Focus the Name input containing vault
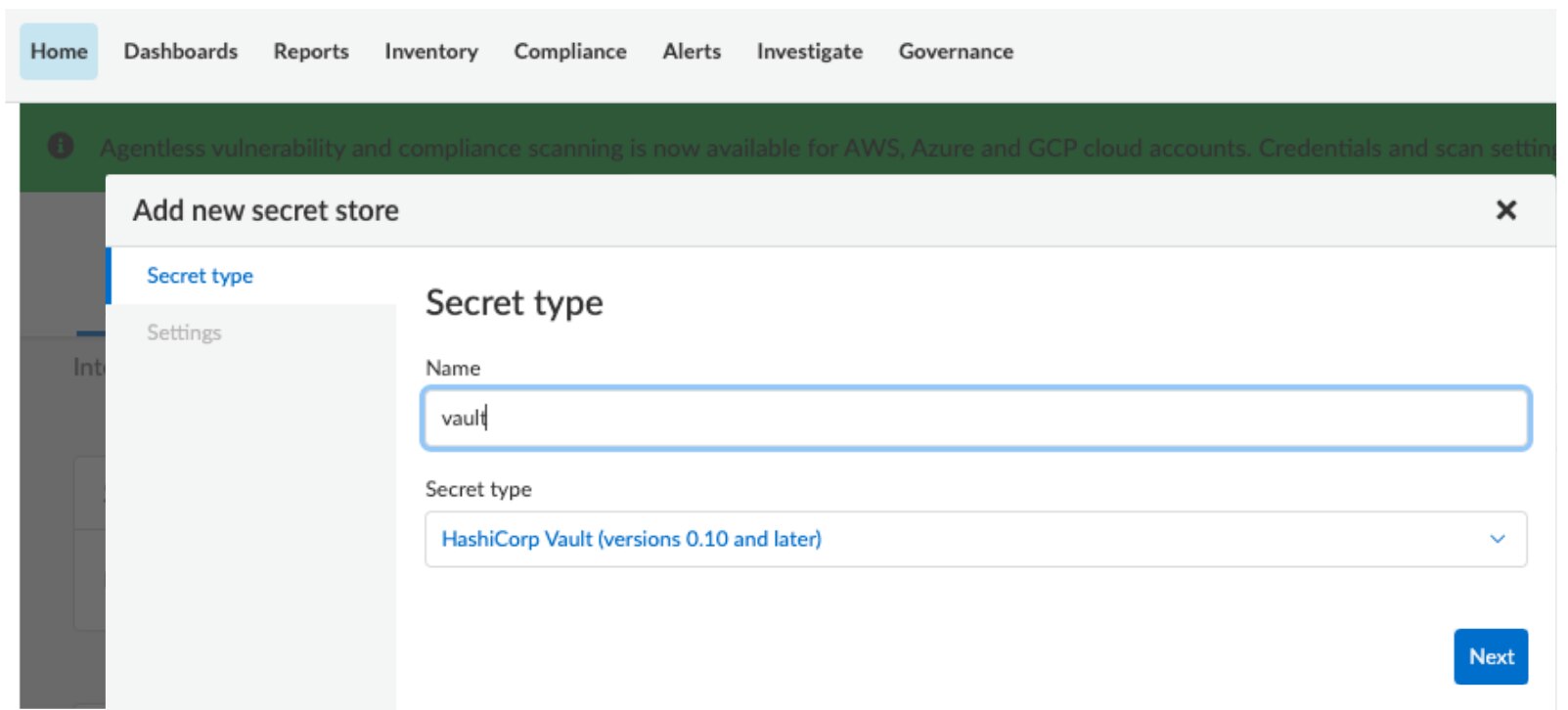 (974, 419)
